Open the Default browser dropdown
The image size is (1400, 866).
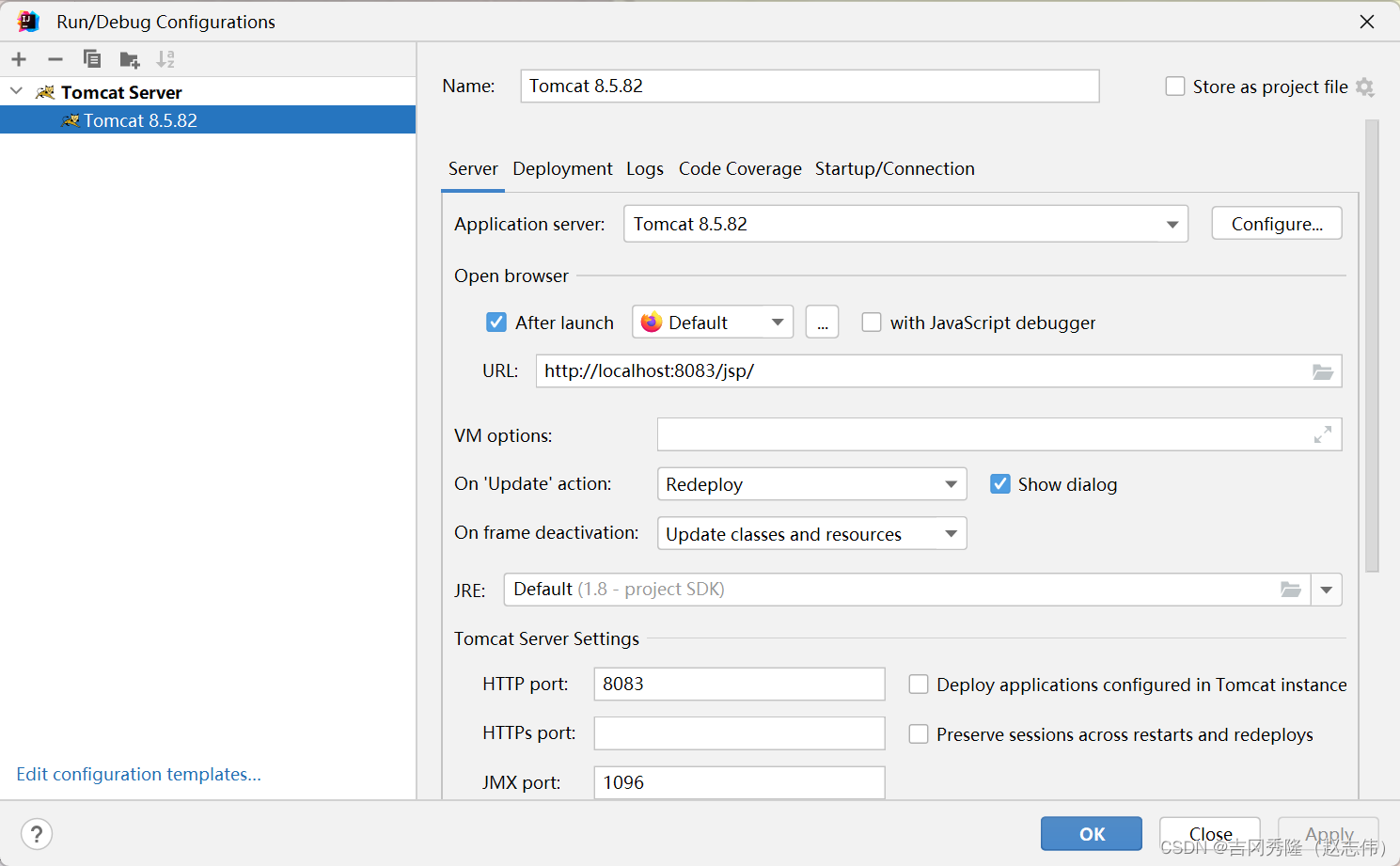click(713, 323)
